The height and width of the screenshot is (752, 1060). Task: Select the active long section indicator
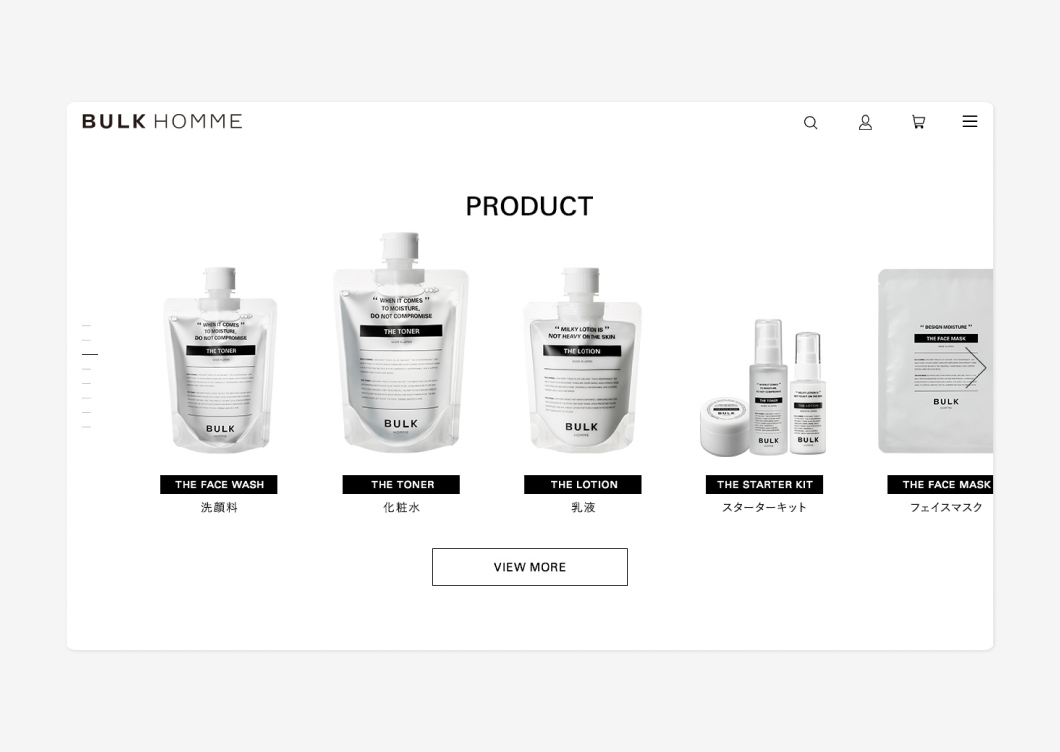(x=90, y=354)
